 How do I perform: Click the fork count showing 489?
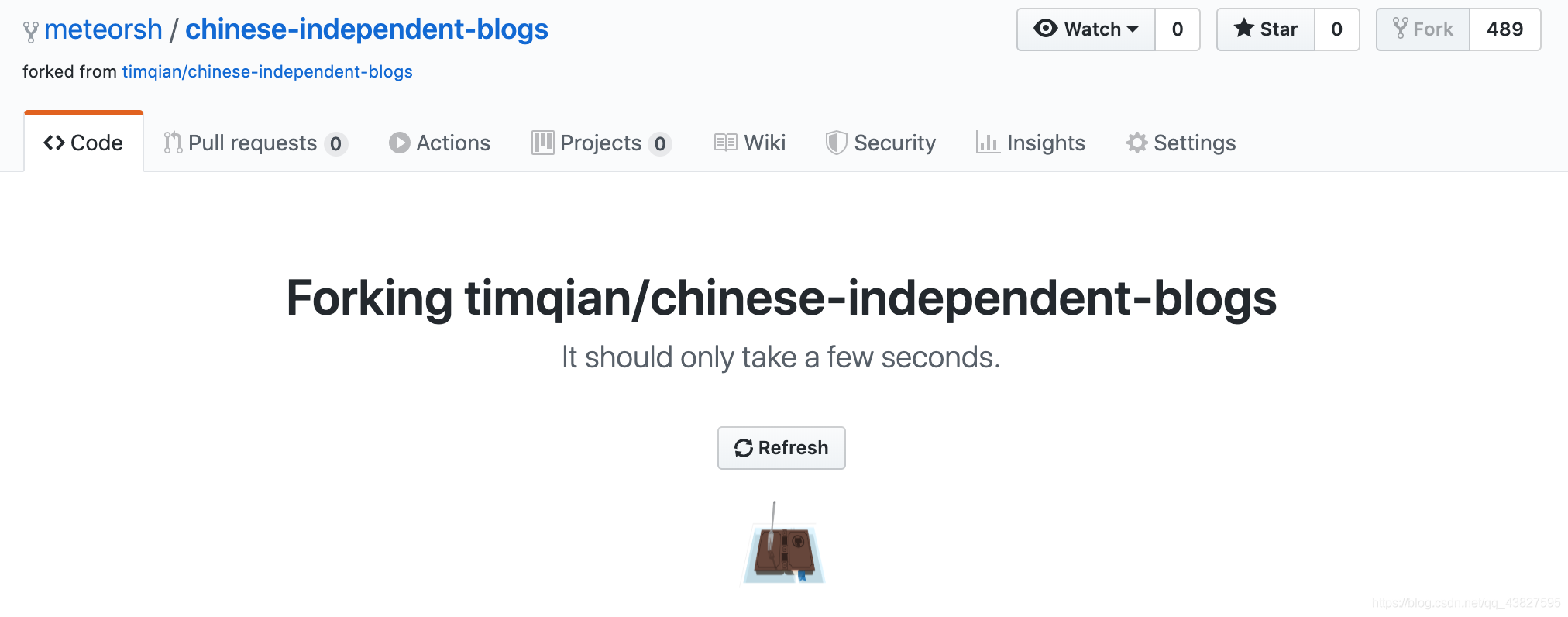click(x=1504, y=29)
